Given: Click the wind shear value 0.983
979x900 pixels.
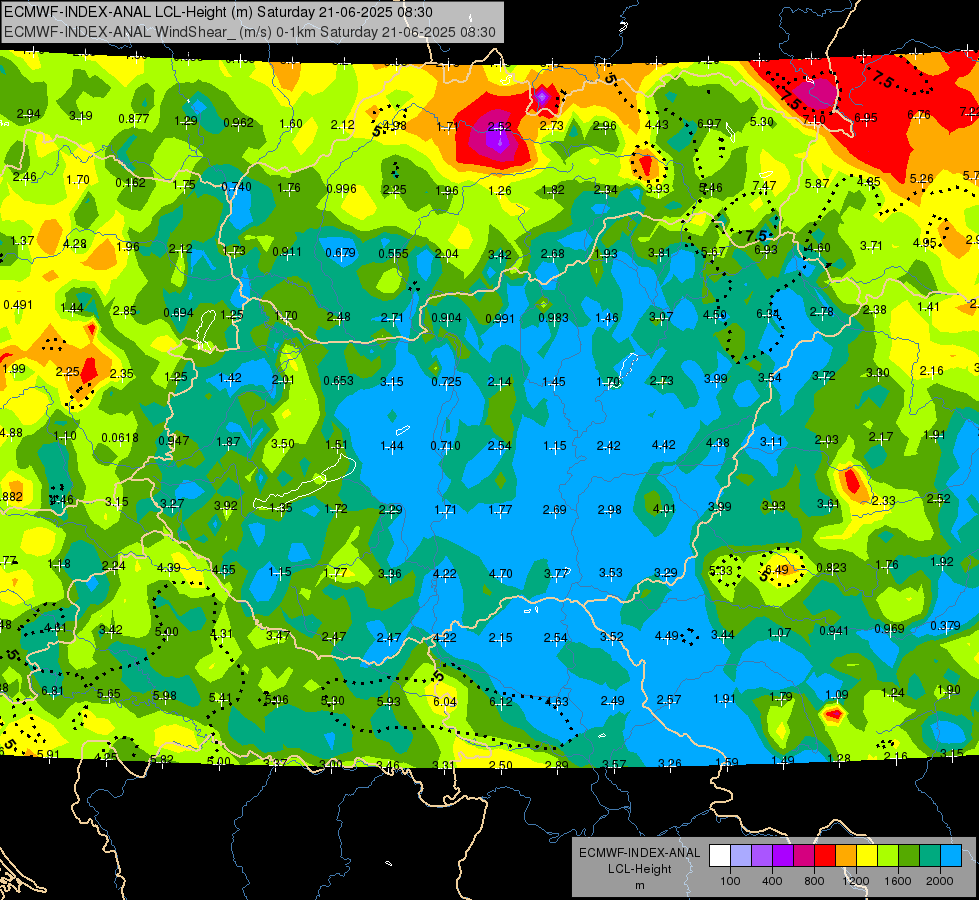Looking at the screenshot, I should (553, 318).
